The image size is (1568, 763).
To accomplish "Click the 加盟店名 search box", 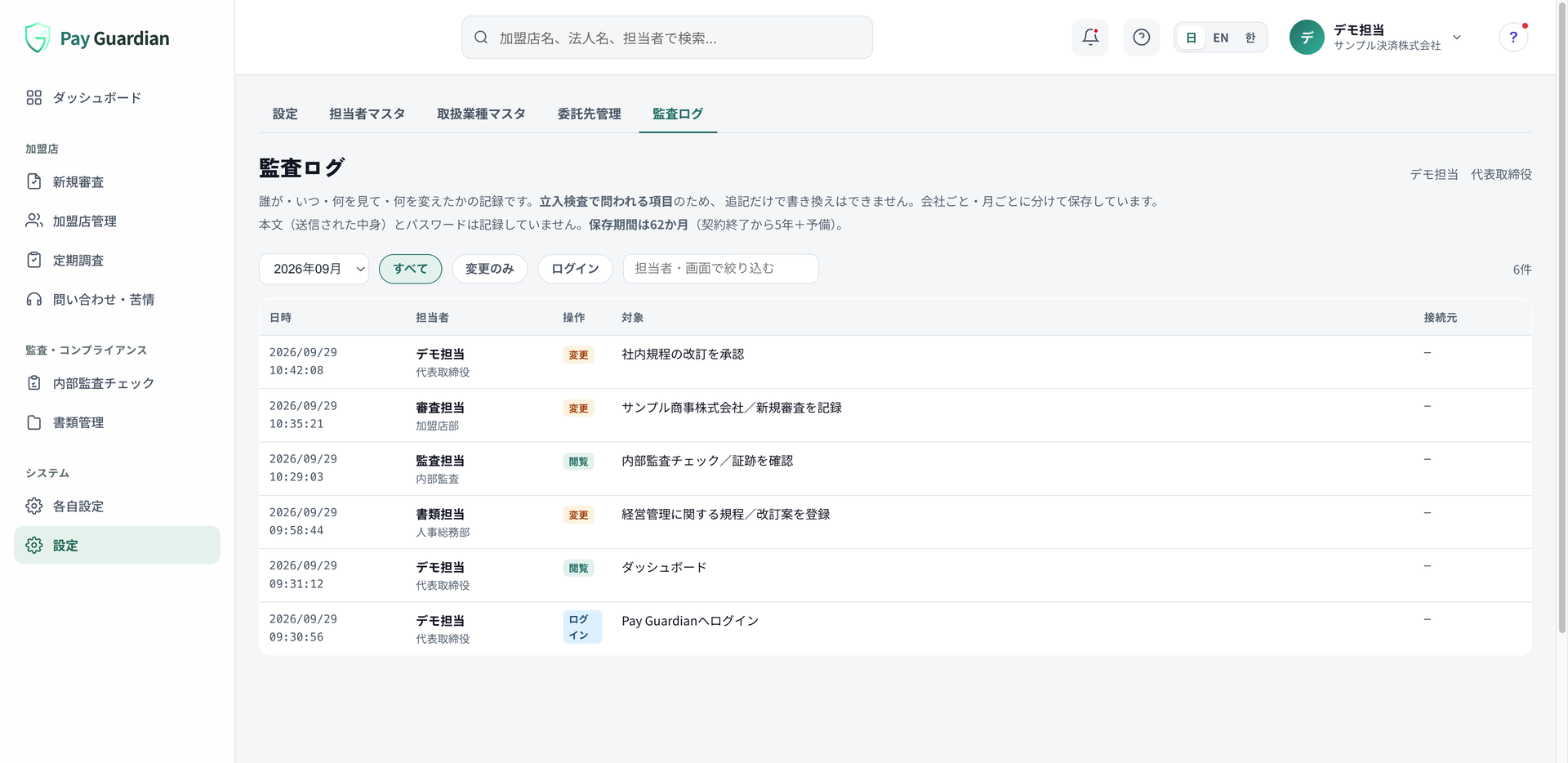I will (x=666, y=38).
